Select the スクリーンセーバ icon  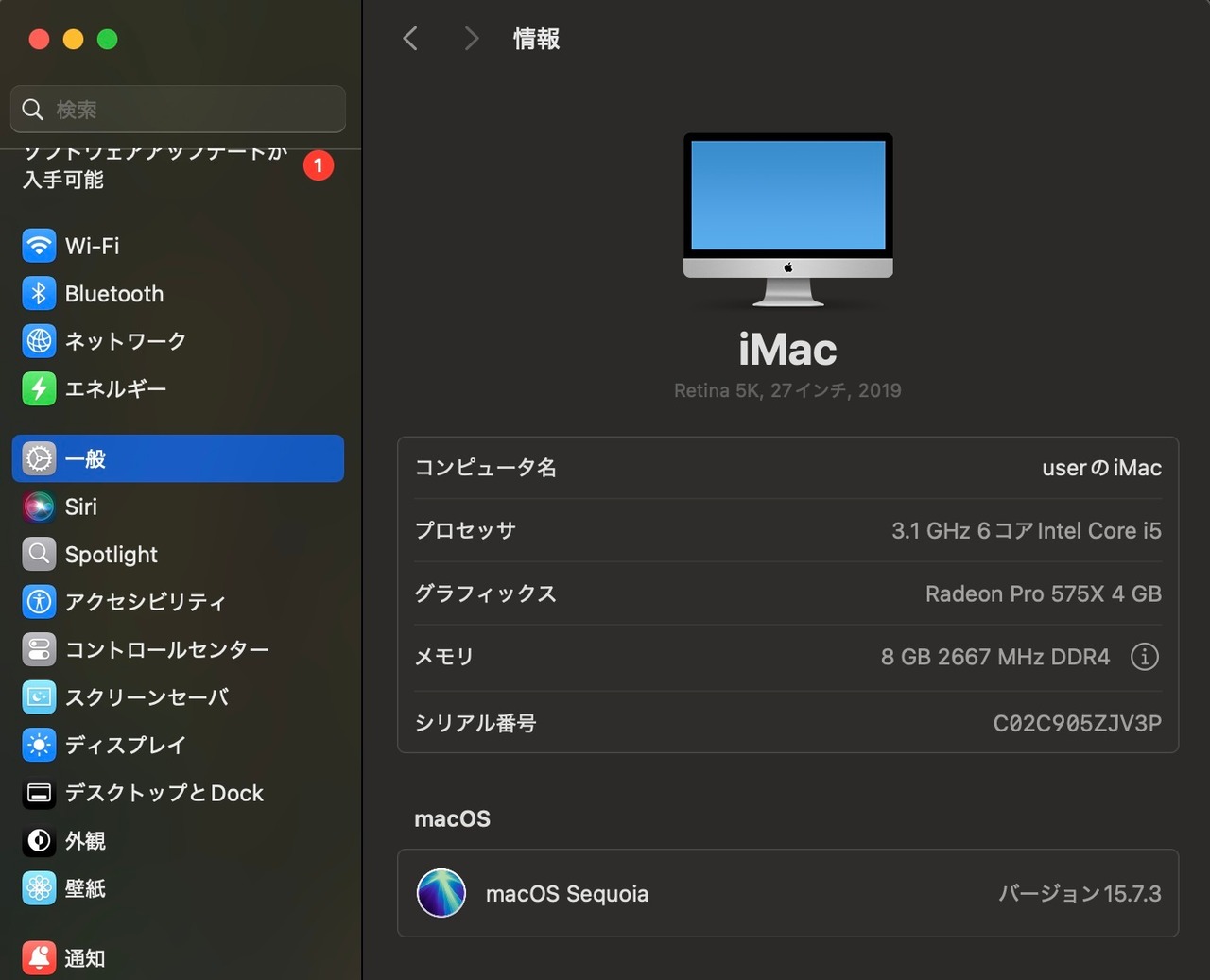point(39,697)
